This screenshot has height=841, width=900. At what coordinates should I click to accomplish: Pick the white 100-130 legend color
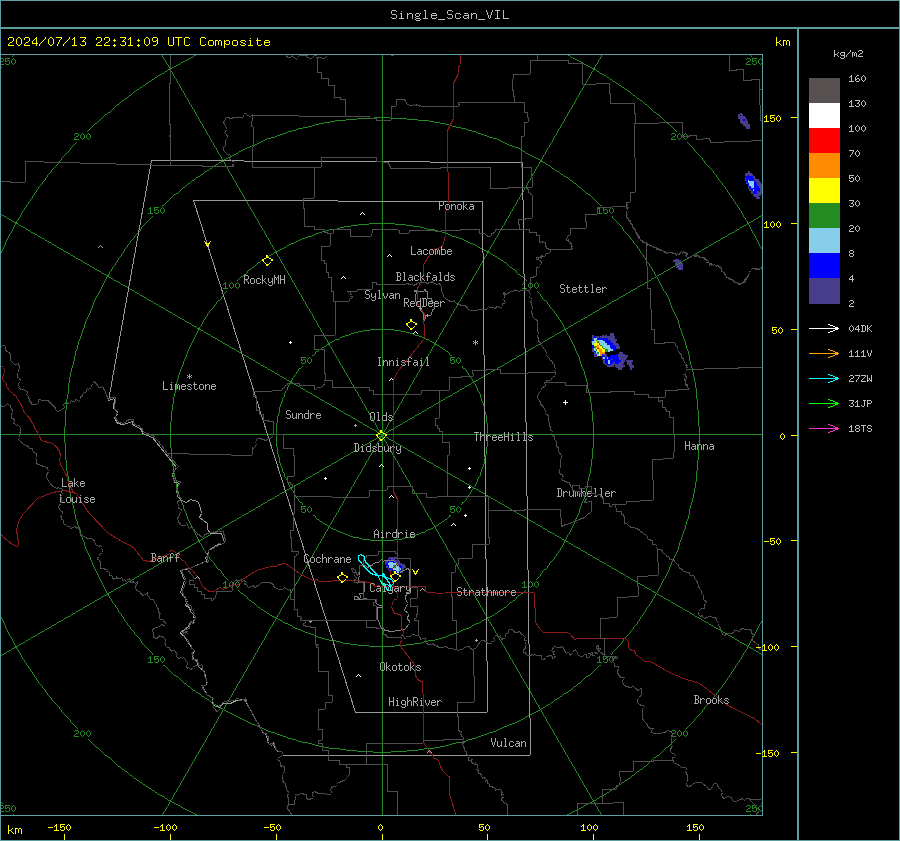pos(824,116)
